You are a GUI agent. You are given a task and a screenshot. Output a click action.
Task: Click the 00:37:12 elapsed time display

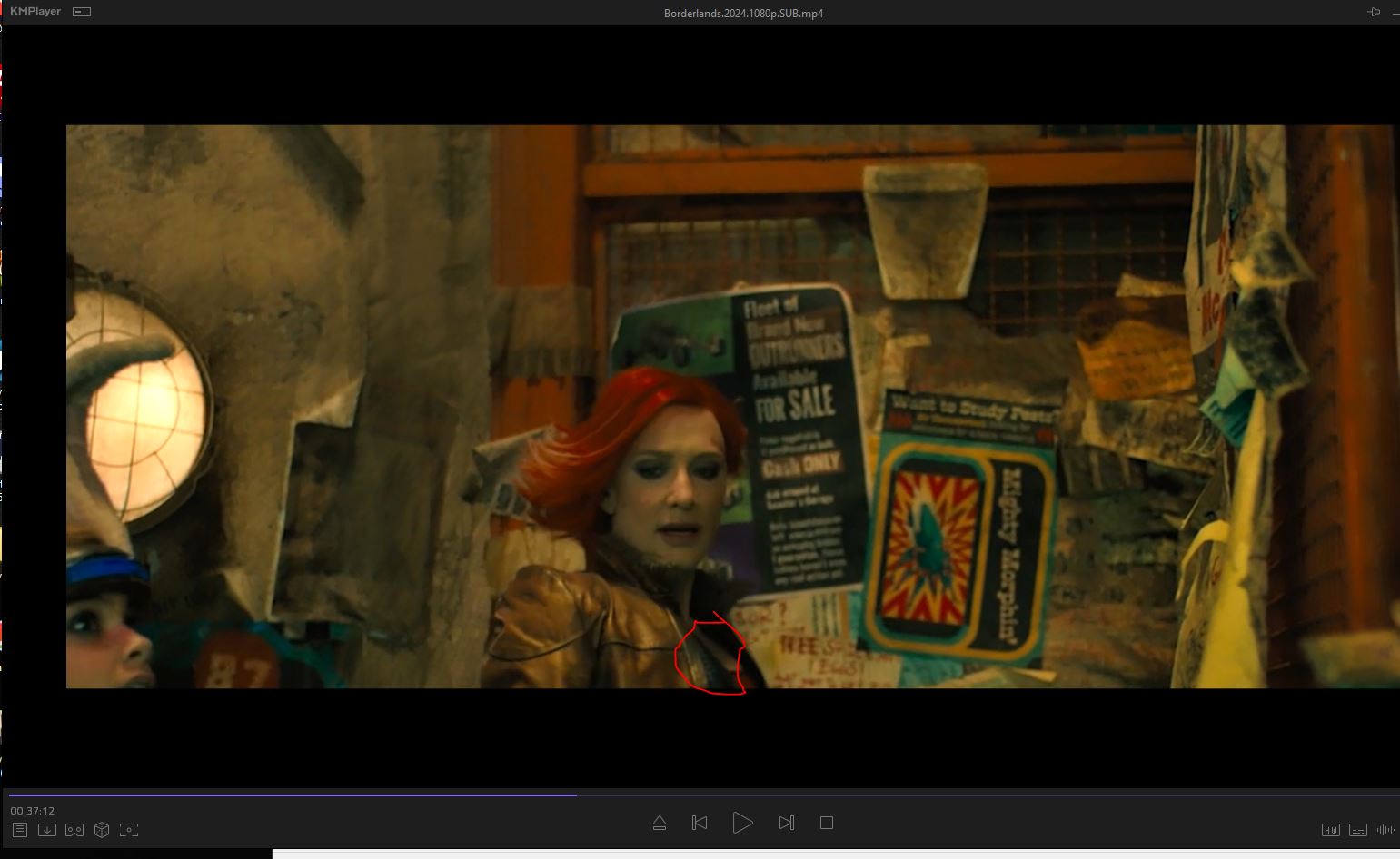coord(33,811)
